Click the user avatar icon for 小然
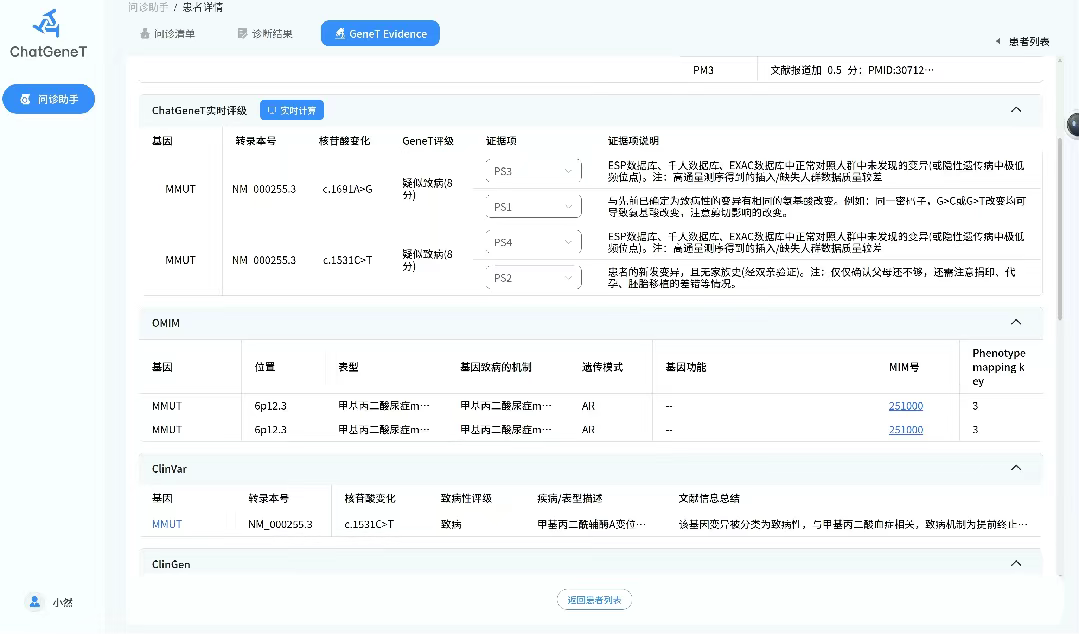The width and height of the screenshot is (1080, 635). (x=35, y=601)
